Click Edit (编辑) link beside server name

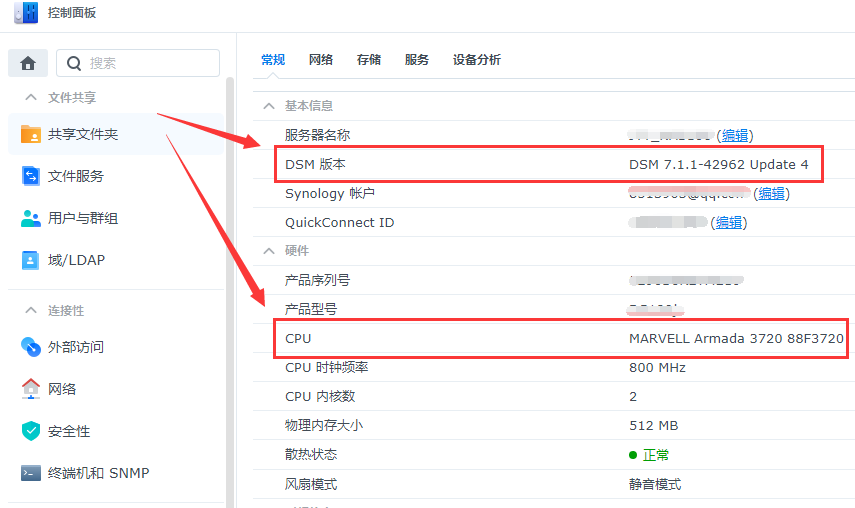[x=737, y=135]
